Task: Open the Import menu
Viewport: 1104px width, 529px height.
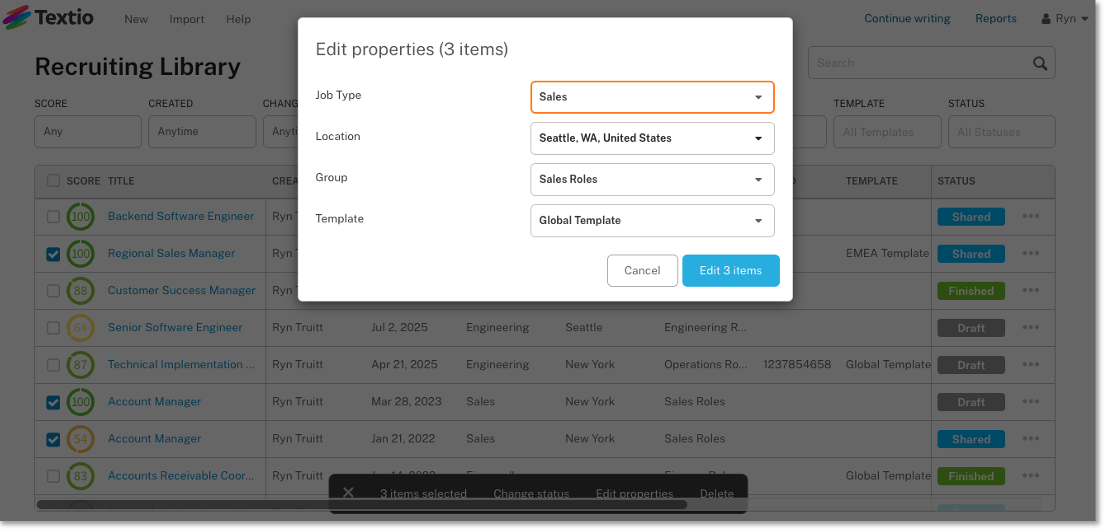Action: (x=187, y=19)
